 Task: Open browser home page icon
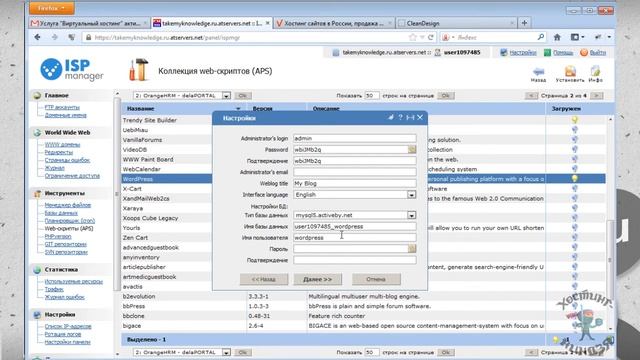(x=557, y=37)
